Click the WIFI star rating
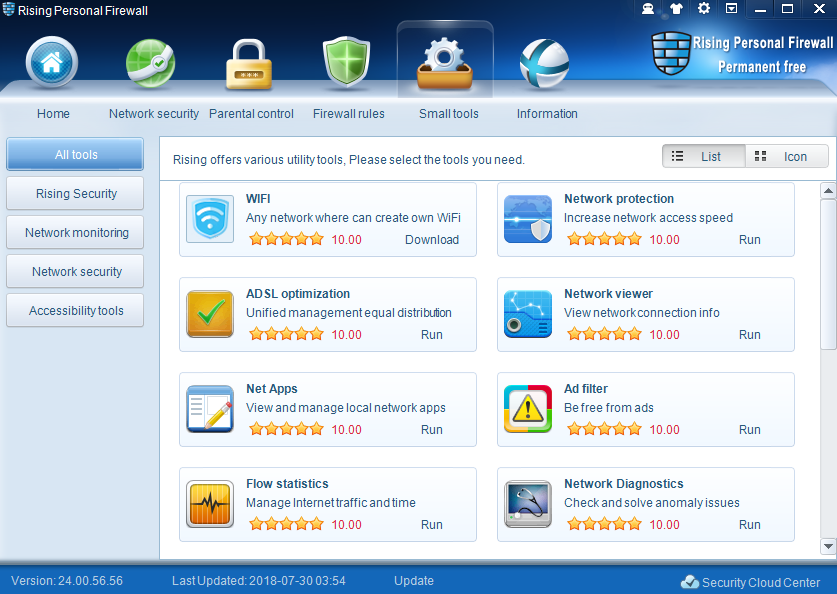 pyautogui.click(x=287, y=239)
